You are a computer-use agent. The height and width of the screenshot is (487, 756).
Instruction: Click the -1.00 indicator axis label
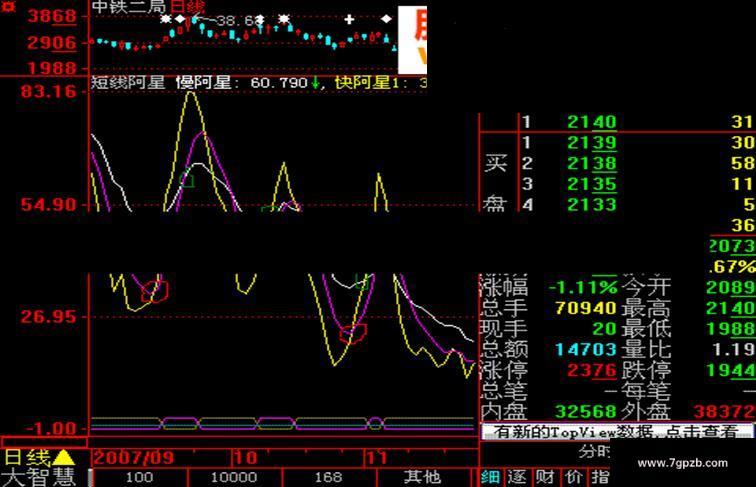tap(51, 429)
